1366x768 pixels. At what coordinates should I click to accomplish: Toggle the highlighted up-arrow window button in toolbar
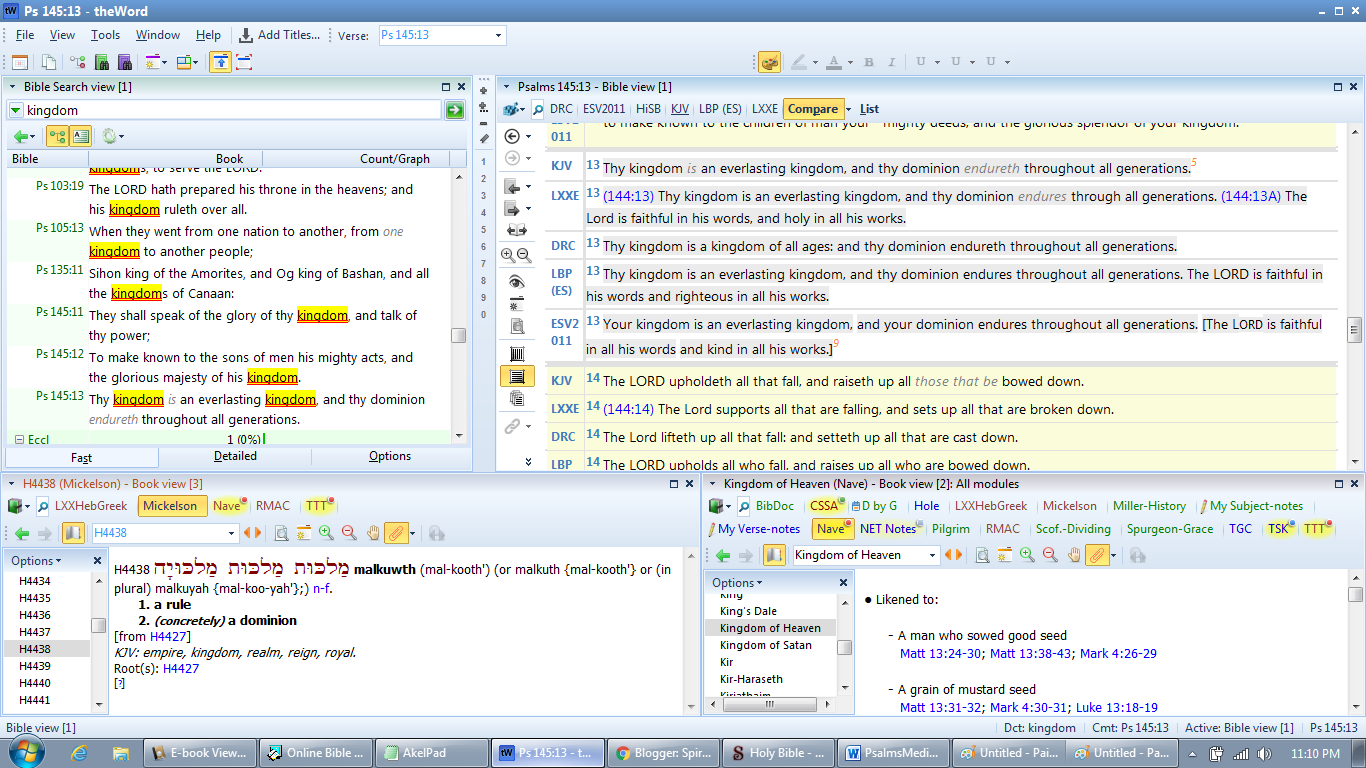(x=220, y=62)
